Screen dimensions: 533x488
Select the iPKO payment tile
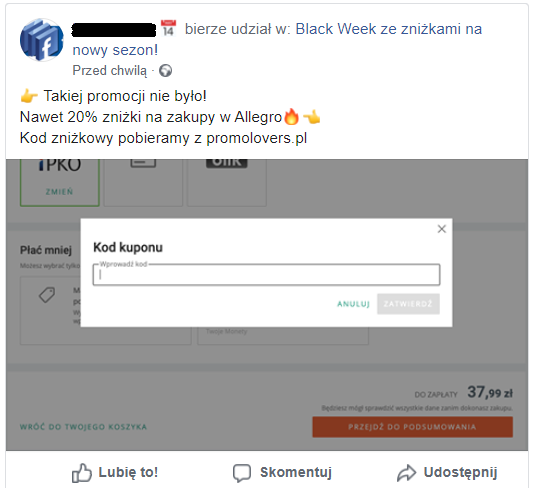coord(60,182)
